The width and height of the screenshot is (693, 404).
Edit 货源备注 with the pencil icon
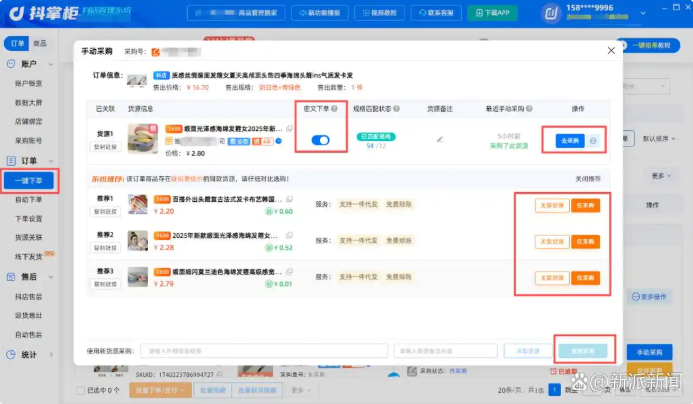(440, 139)
